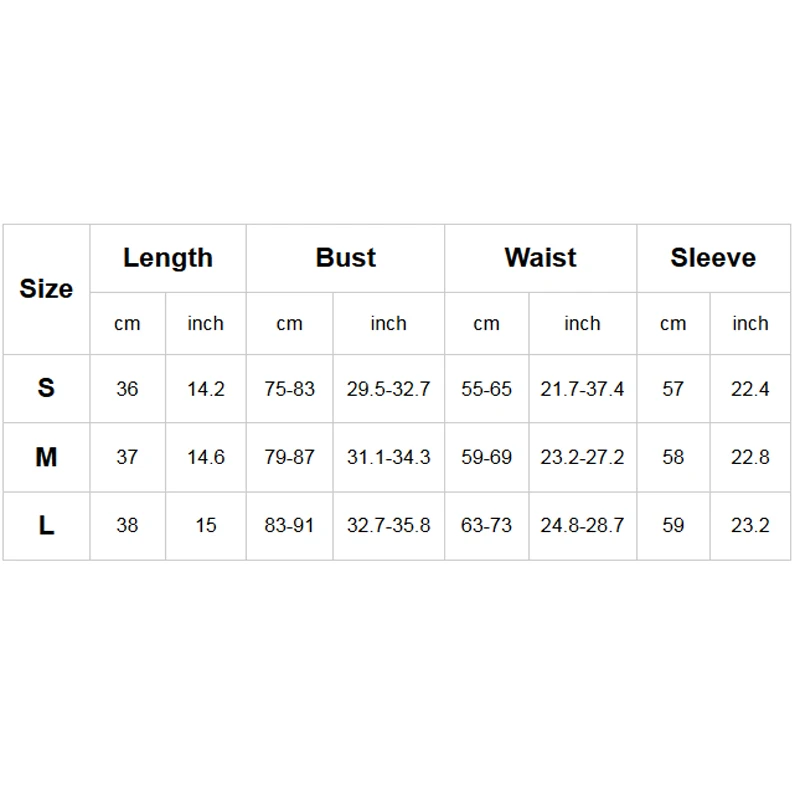
Task: Click the 22.8 sleeve inch cell
Action: coord(750,457)
